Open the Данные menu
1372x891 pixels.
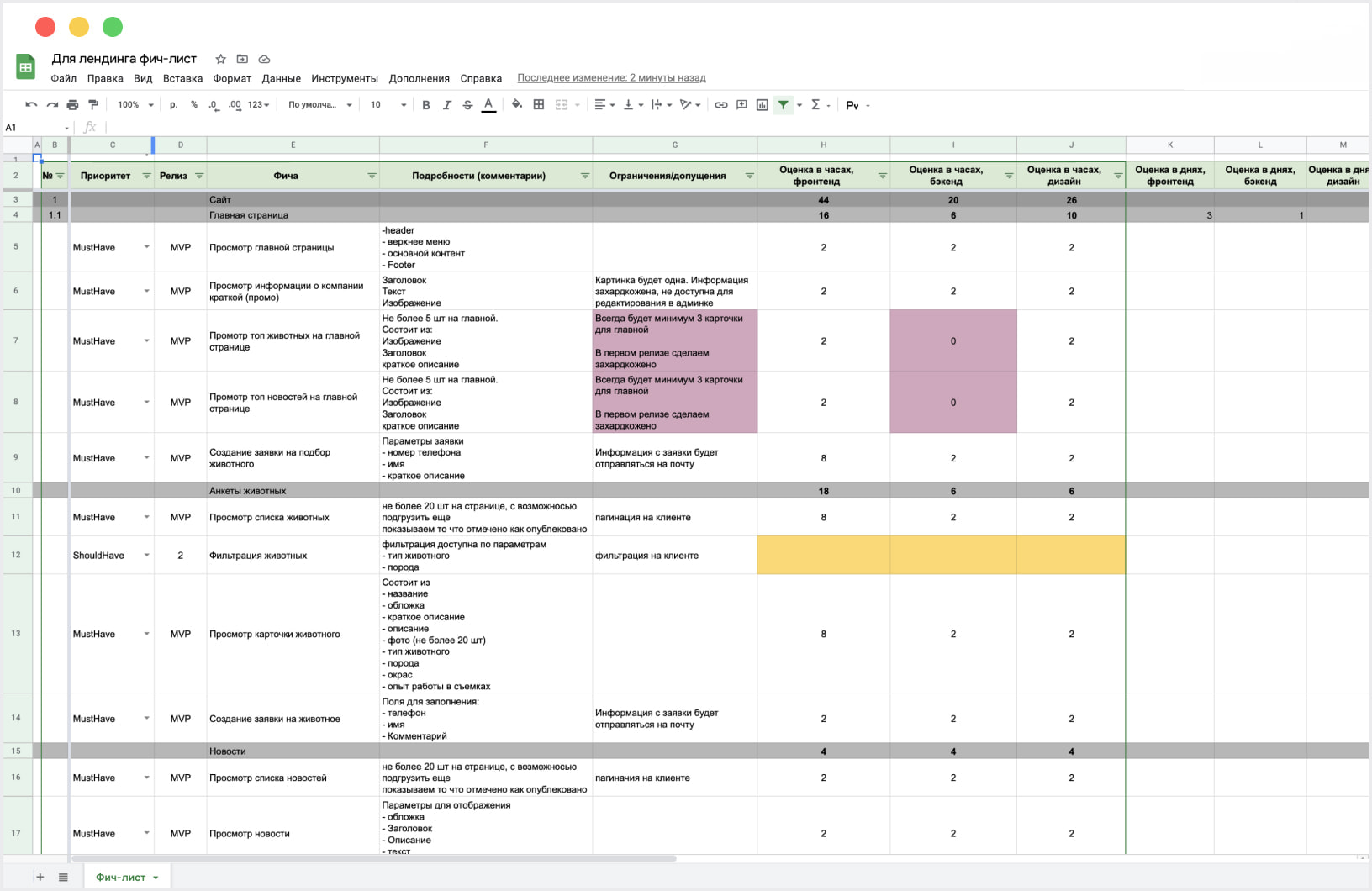(x=281, y=78)
